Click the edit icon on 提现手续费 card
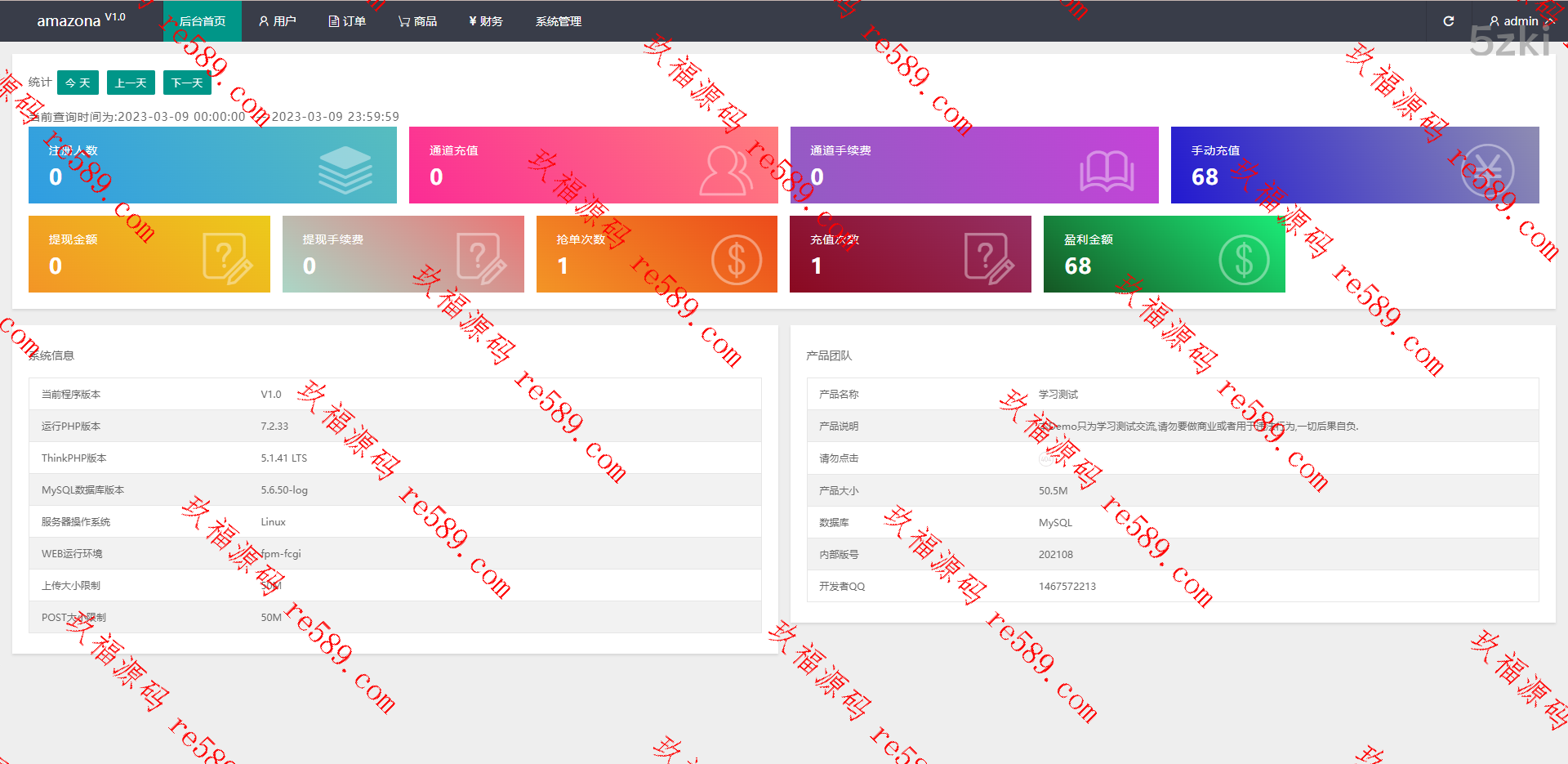This screenshot has width=1568, height=764. (x=481, y=259)
